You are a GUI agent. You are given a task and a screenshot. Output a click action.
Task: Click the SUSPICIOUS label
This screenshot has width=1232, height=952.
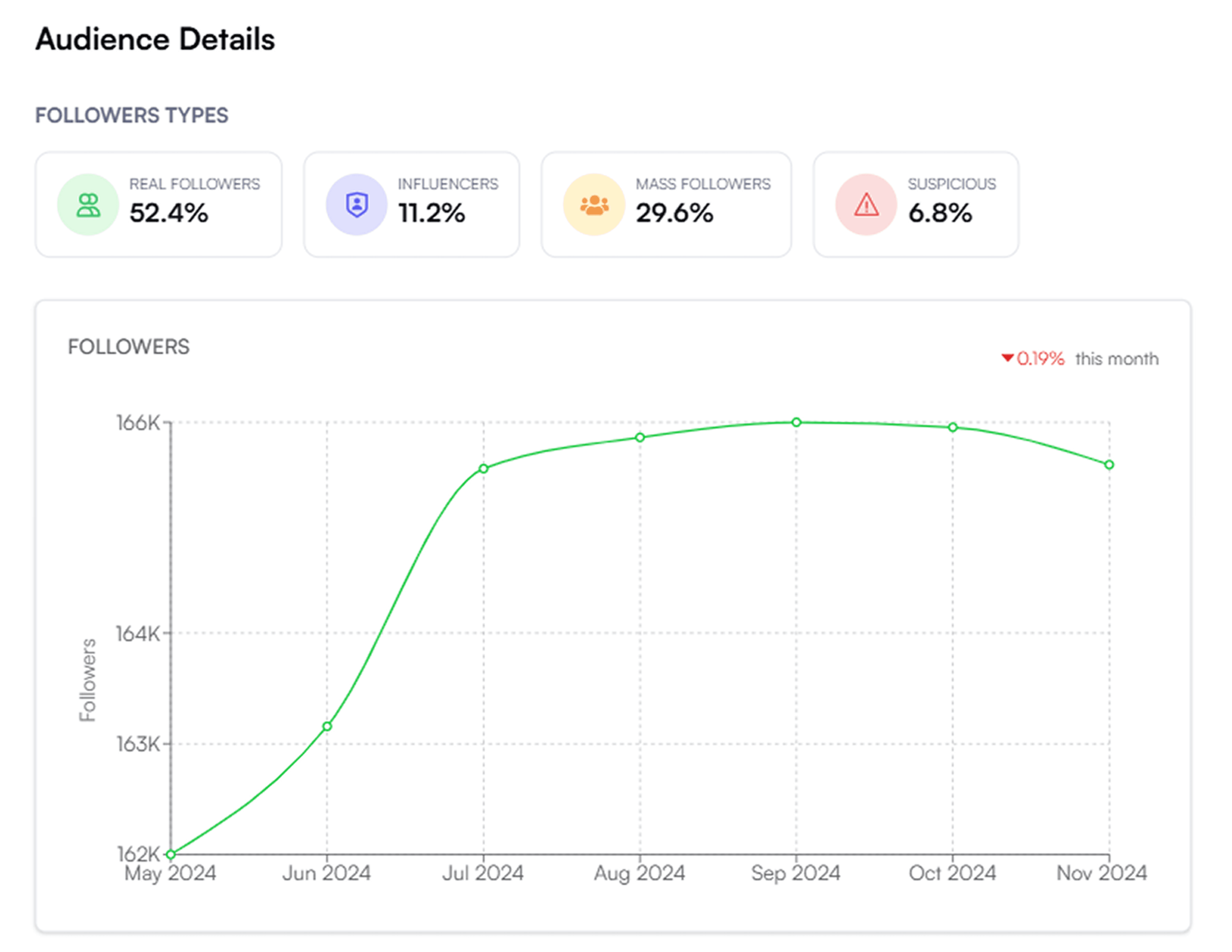(x=952, y=184)
